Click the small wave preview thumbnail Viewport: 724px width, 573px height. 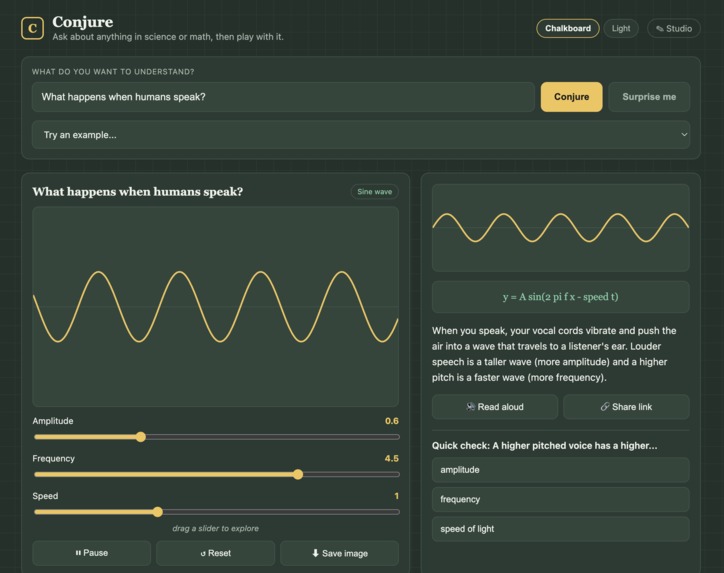[561, 228]
